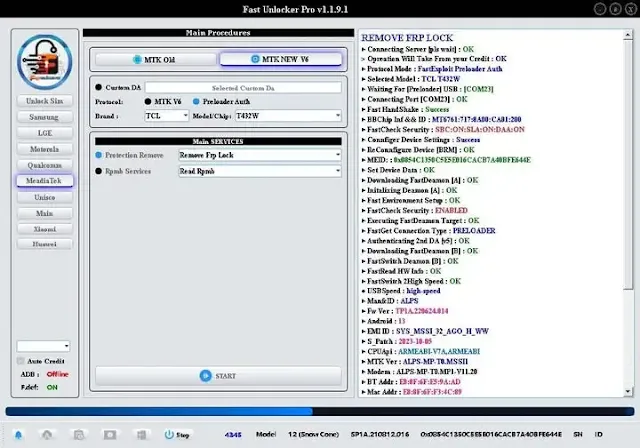Click the USBSpeed high-speed log line

[401, 291]
